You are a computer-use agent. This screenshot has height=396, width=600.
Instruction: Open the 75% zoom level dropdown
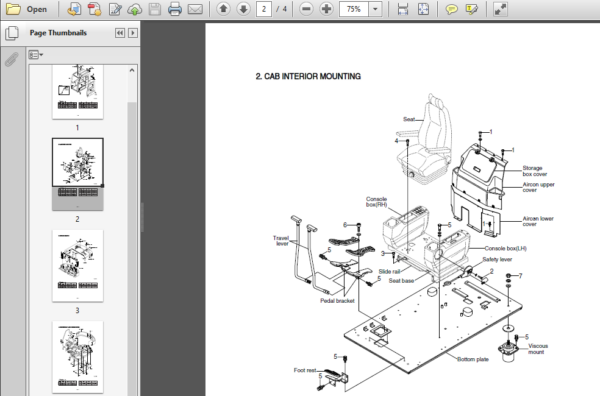coord(375,9)
